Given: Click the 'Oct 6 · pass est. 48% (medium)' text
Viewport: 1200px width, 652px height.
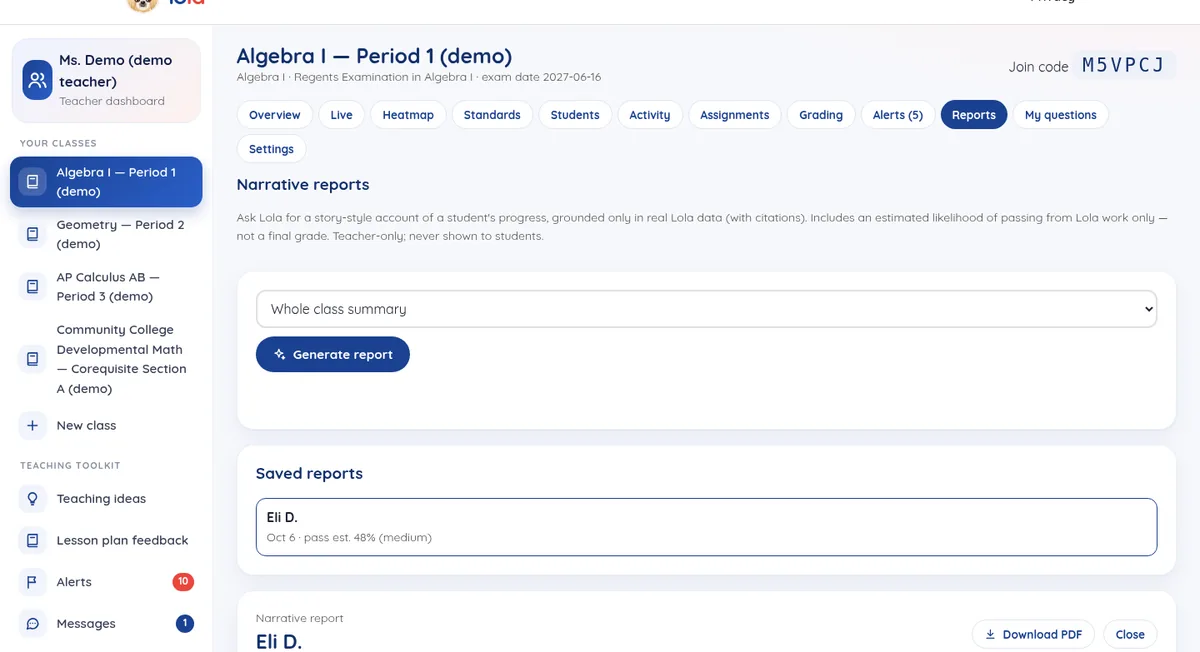Looking at the screenshot, I should tap(349, 537).
